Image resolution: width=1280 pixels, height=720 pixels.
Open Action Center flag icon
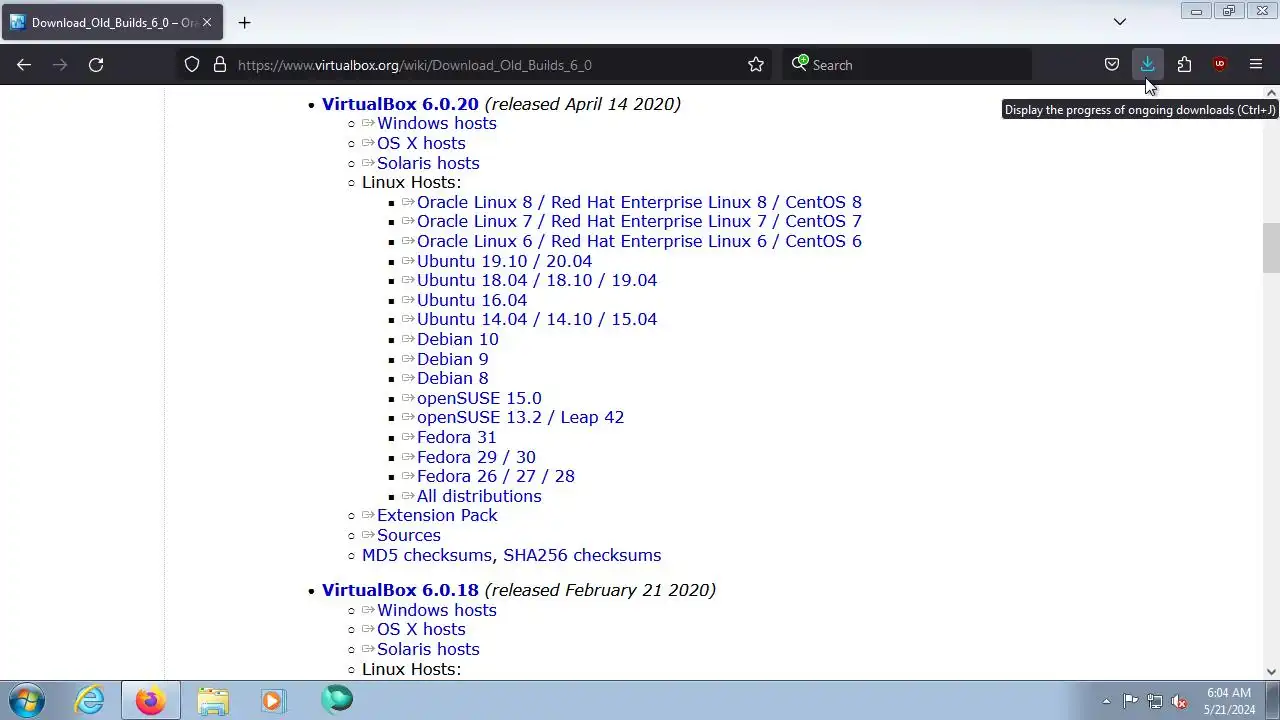point(1130,701)
